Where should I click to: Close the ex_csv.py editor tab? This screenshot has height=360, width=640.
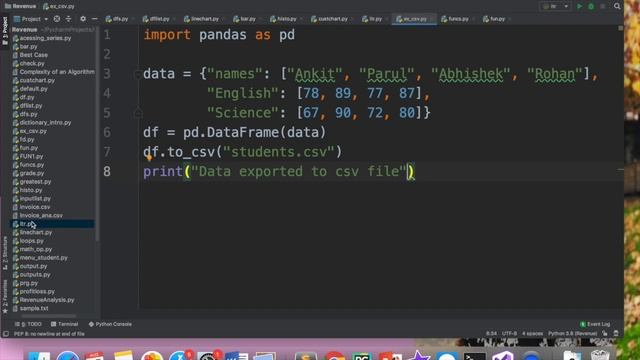[x=431, y=19]
